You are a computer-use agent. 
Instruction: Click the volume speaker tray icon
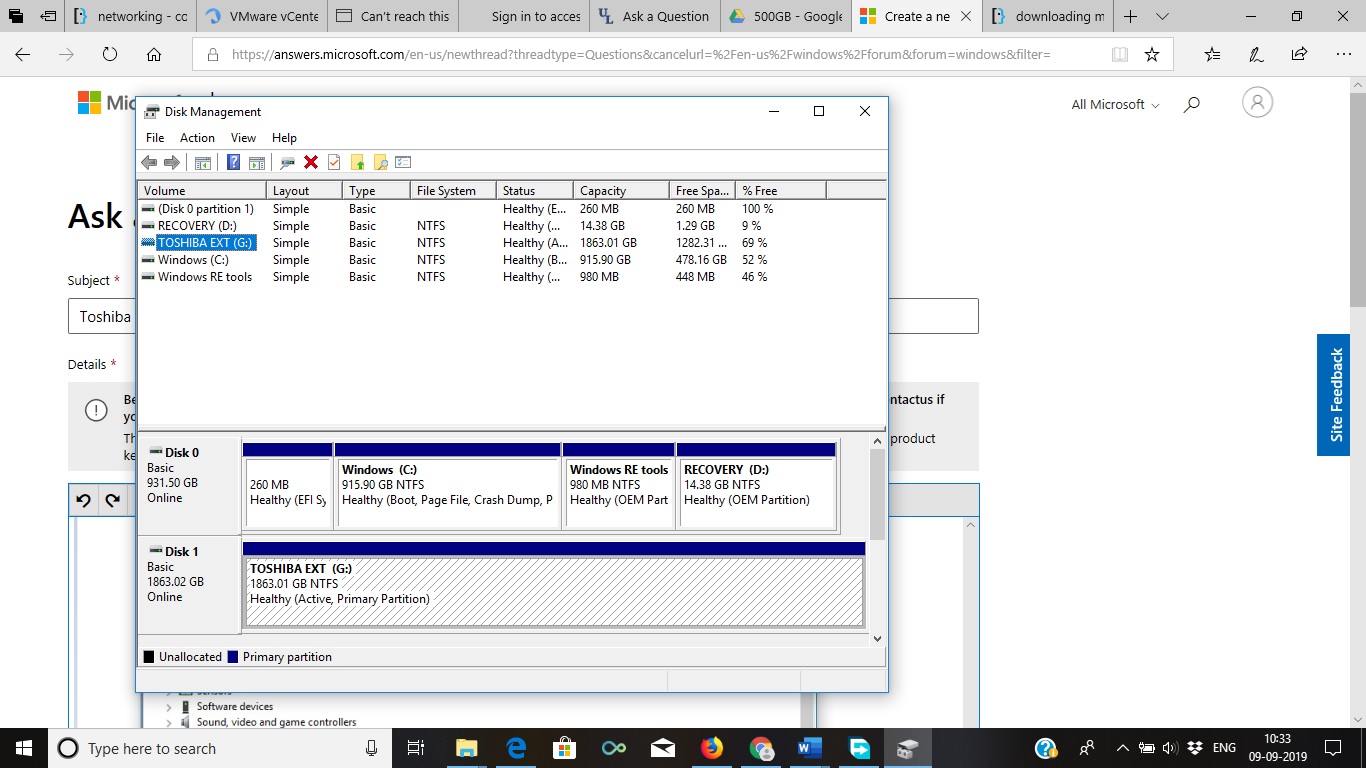point(1170,748)
